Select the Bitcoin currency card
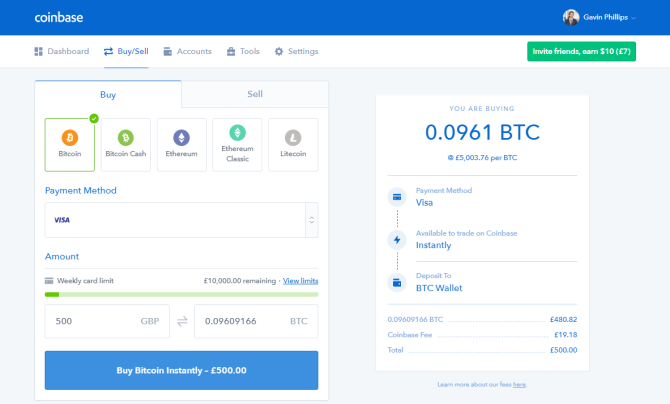Image resolution: width=670 pixels, height=404 pixels. [x=70, y=145]
